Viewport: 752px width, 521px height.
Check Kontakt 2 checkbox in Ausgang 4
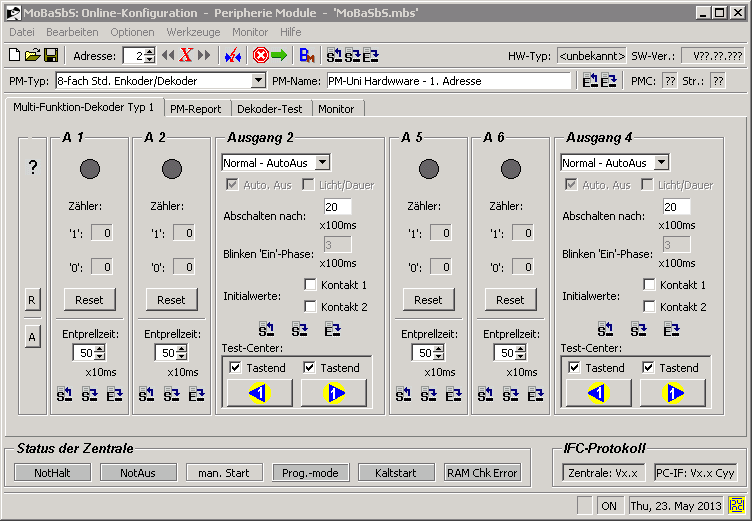click(650, 306)
